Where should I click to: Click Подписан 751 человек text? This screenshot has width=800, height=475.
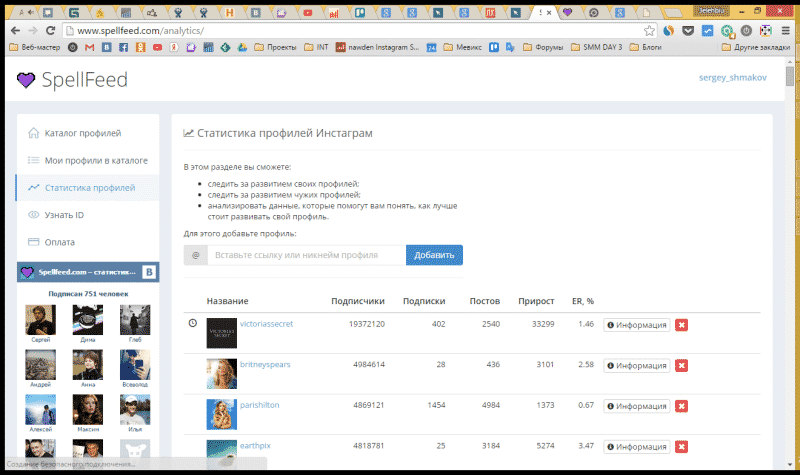88,294
